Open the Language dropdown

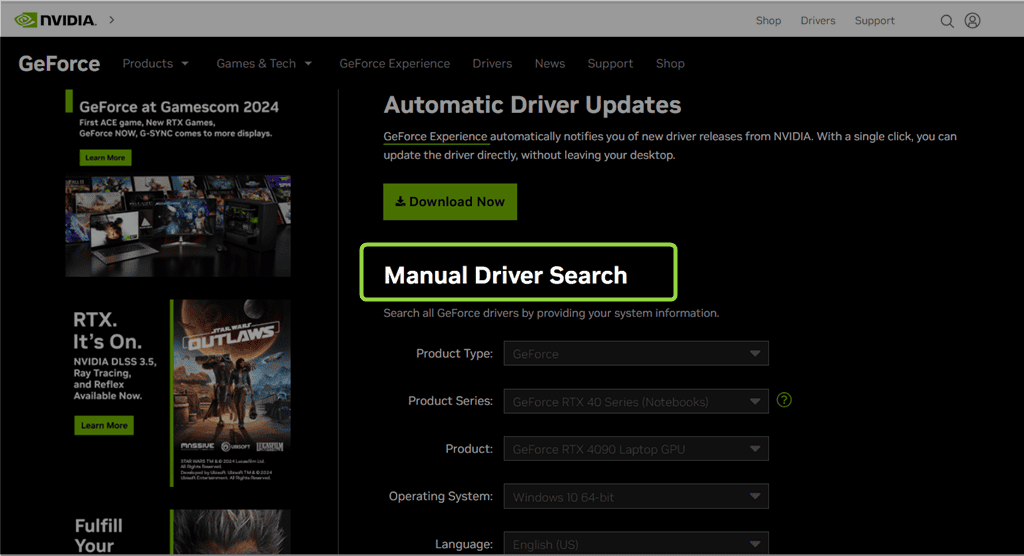[636, 543]
